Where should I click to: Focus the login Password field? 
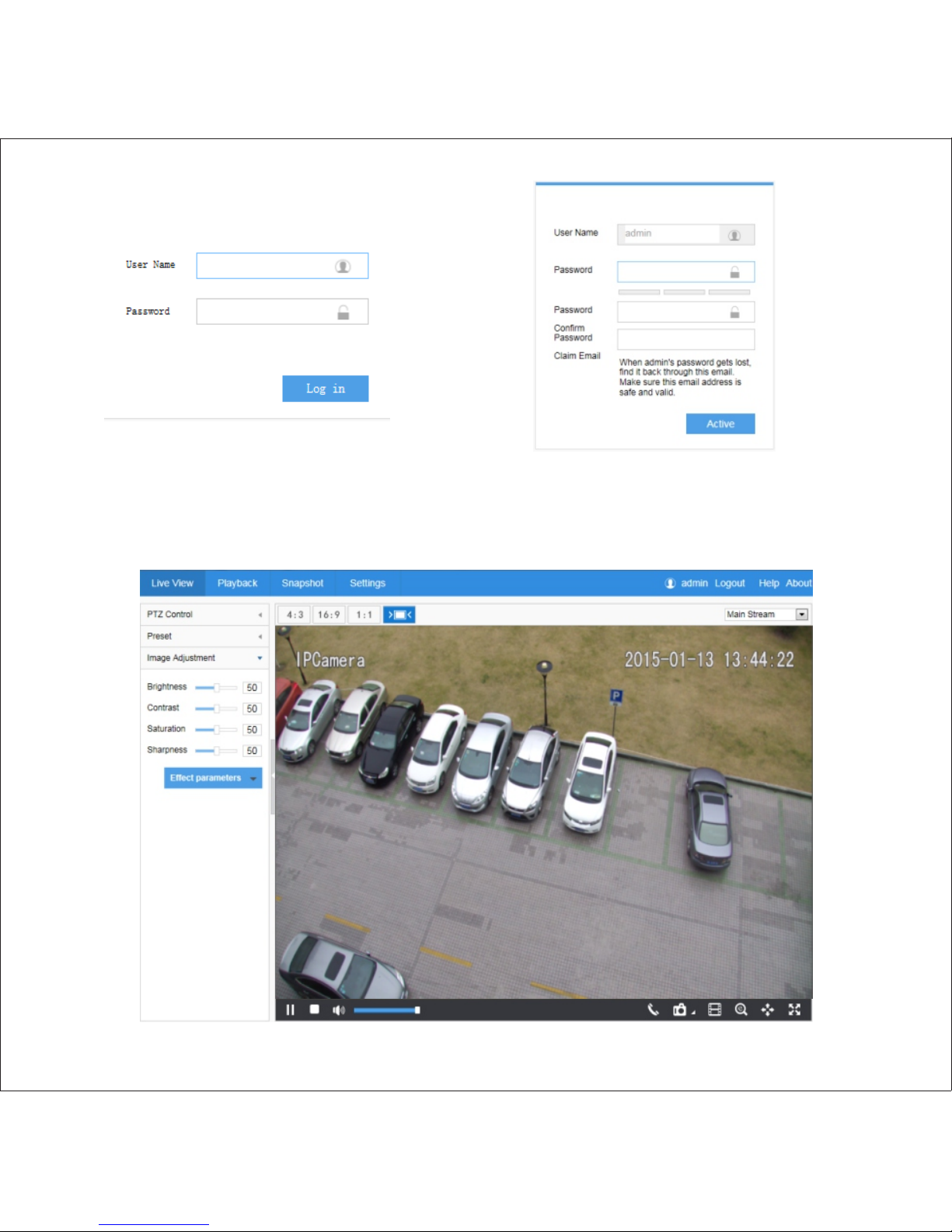[282, 312]
